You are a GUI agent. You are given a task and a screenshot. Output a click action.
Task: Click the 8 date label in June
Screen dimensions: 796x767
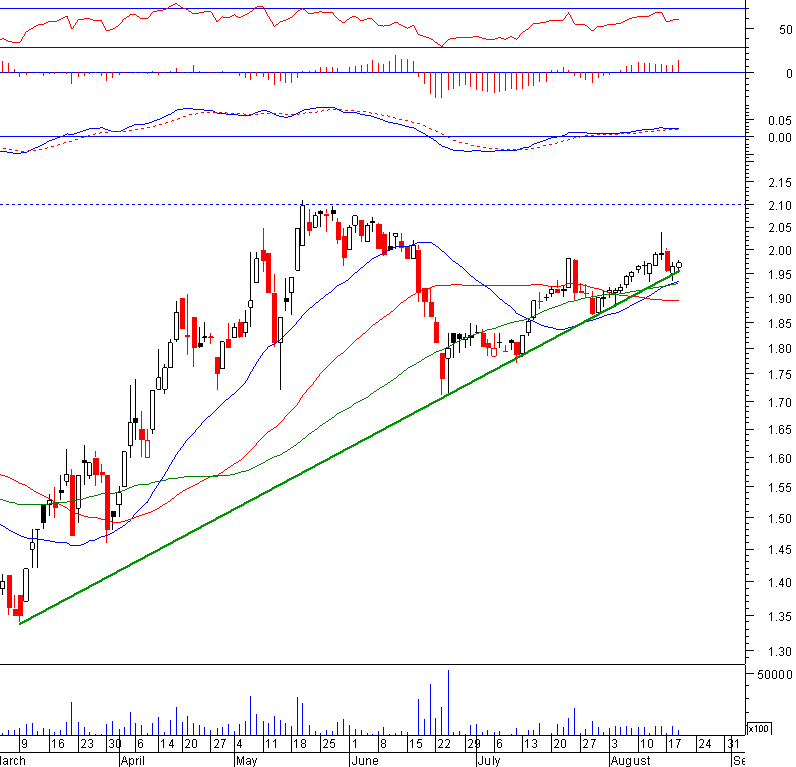pyautogui.click(x=384, y=744)
